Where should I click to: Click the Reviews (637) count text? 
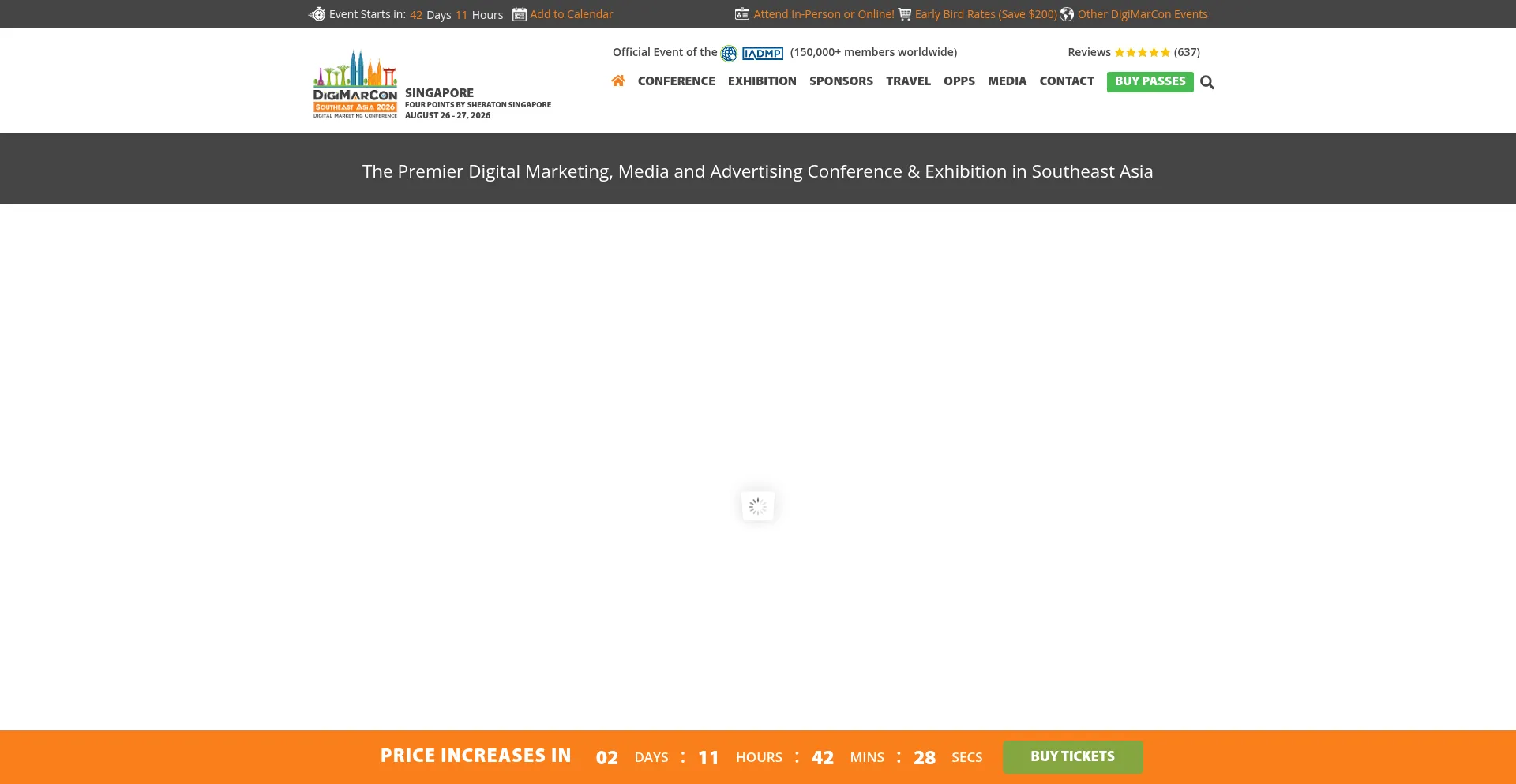[x=1187, y=52]
